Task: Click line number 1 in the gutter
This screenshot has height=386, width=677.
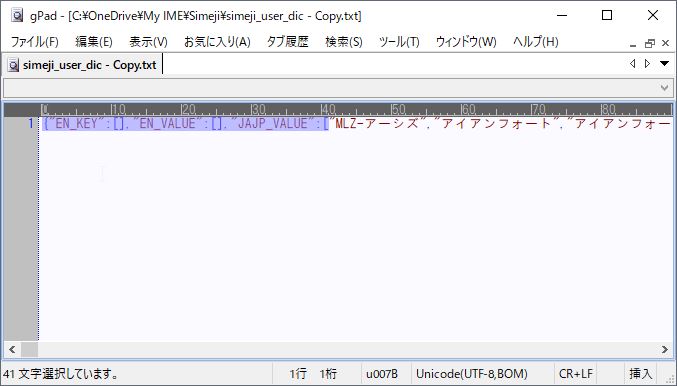Action: (x=30, y=123)
